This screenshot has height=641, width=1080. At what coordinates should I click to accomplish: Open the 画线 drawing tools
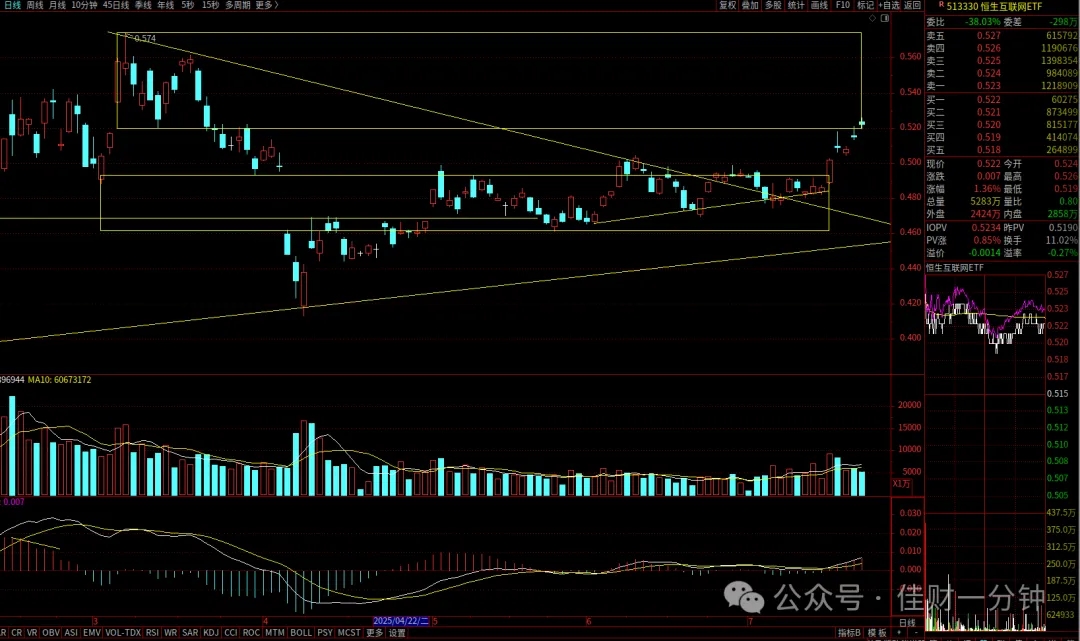(x=819, y=5)
